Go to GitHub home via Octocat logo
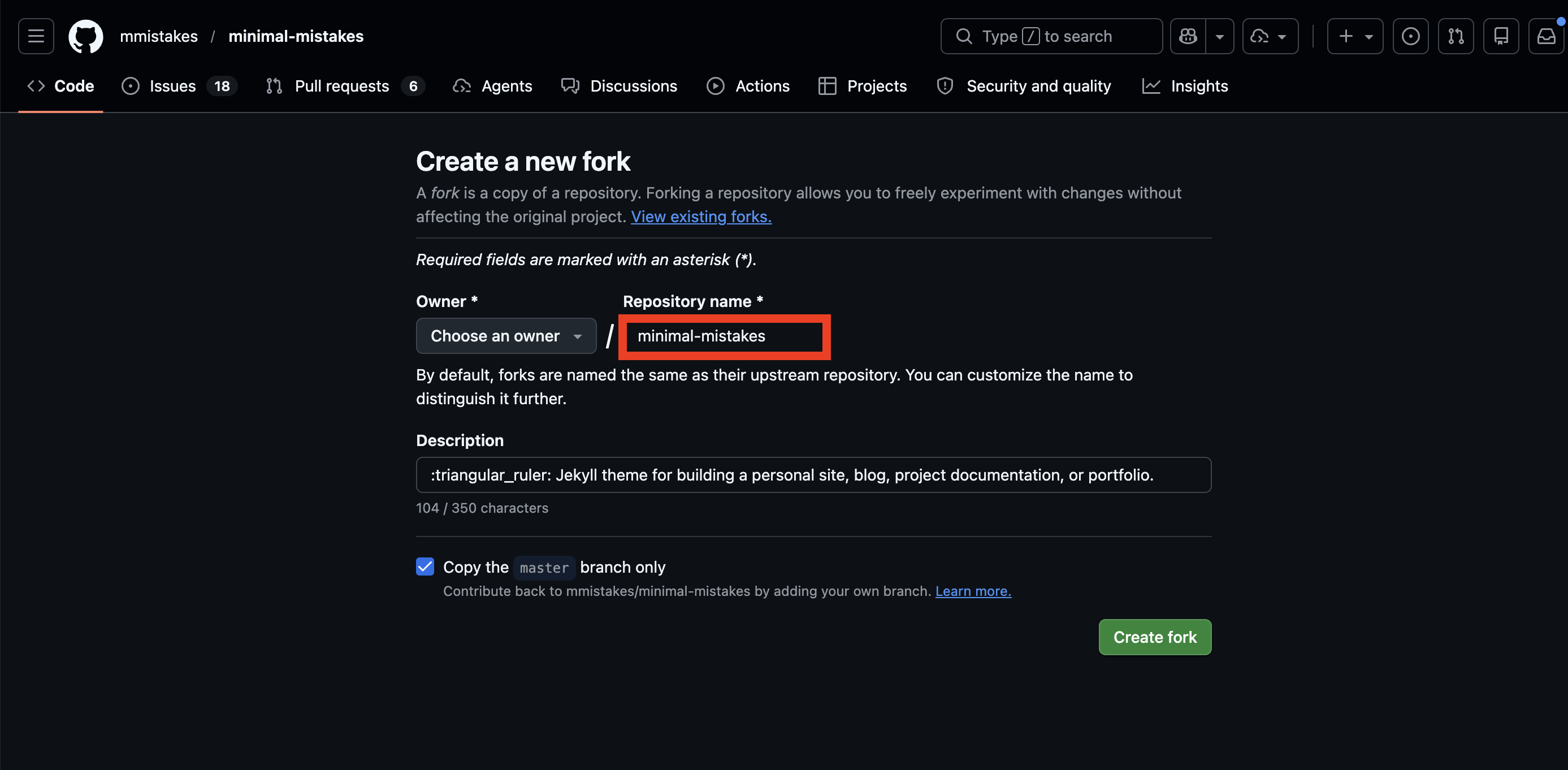Image resolution: width=1568 pixels, height=770 pixels. [x=86, y=37]
